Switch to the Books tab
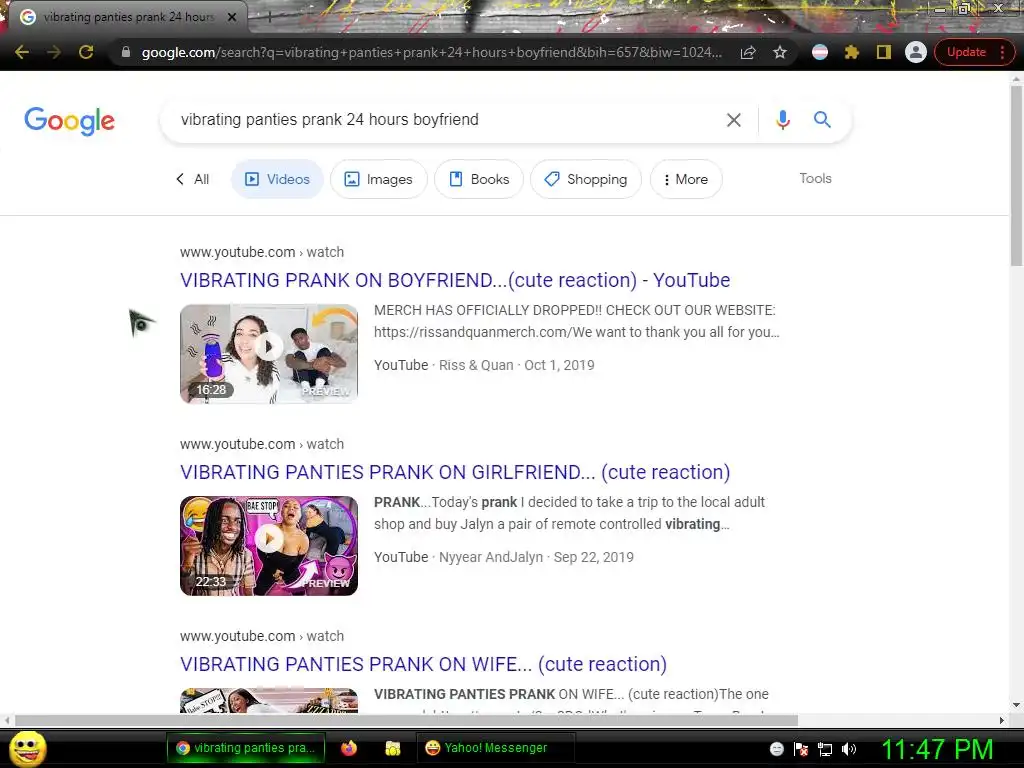 pos(479,179)
